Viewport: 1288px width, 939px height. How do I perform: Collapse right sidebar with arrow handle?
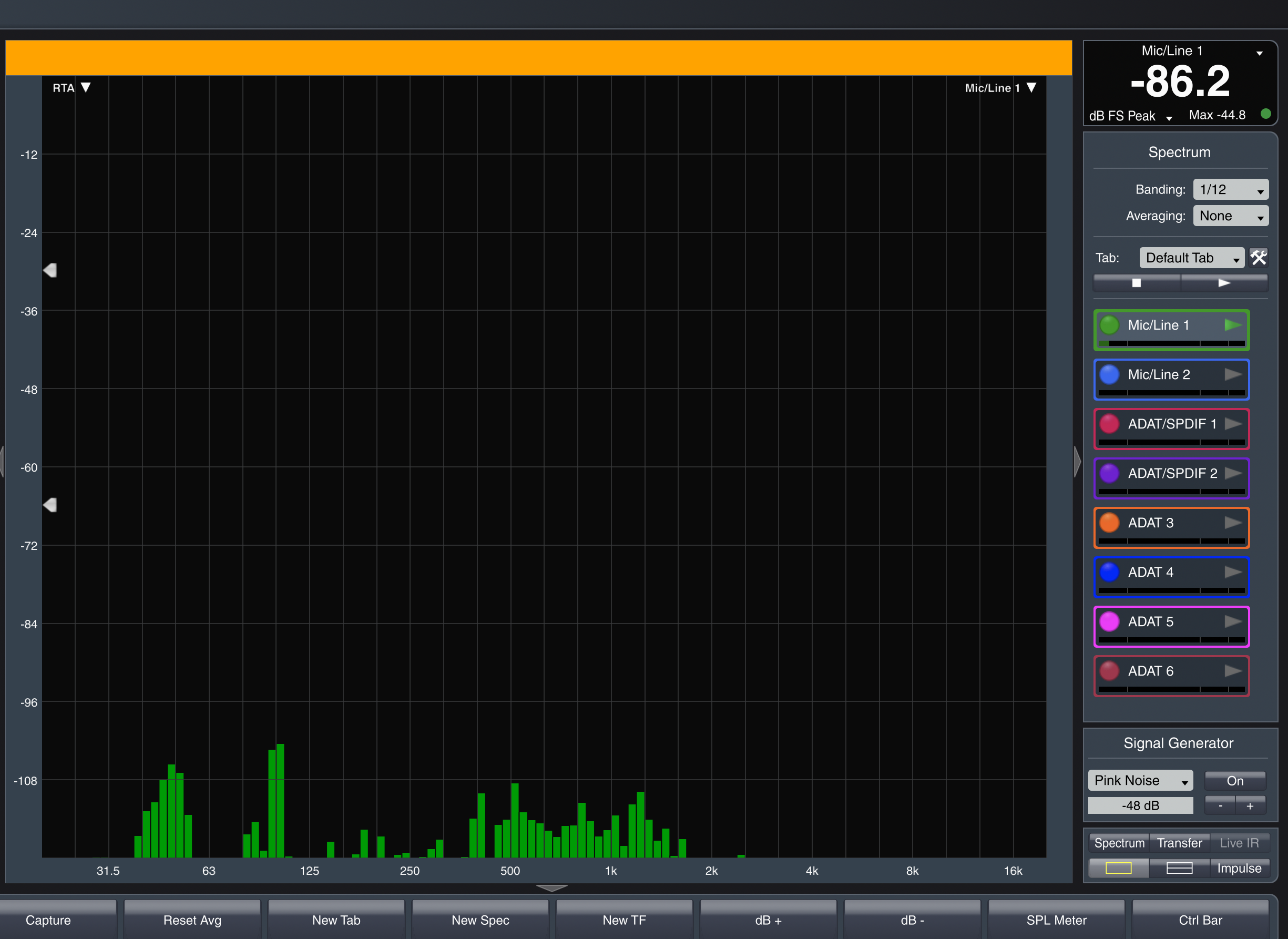[x=1077, y=462]
